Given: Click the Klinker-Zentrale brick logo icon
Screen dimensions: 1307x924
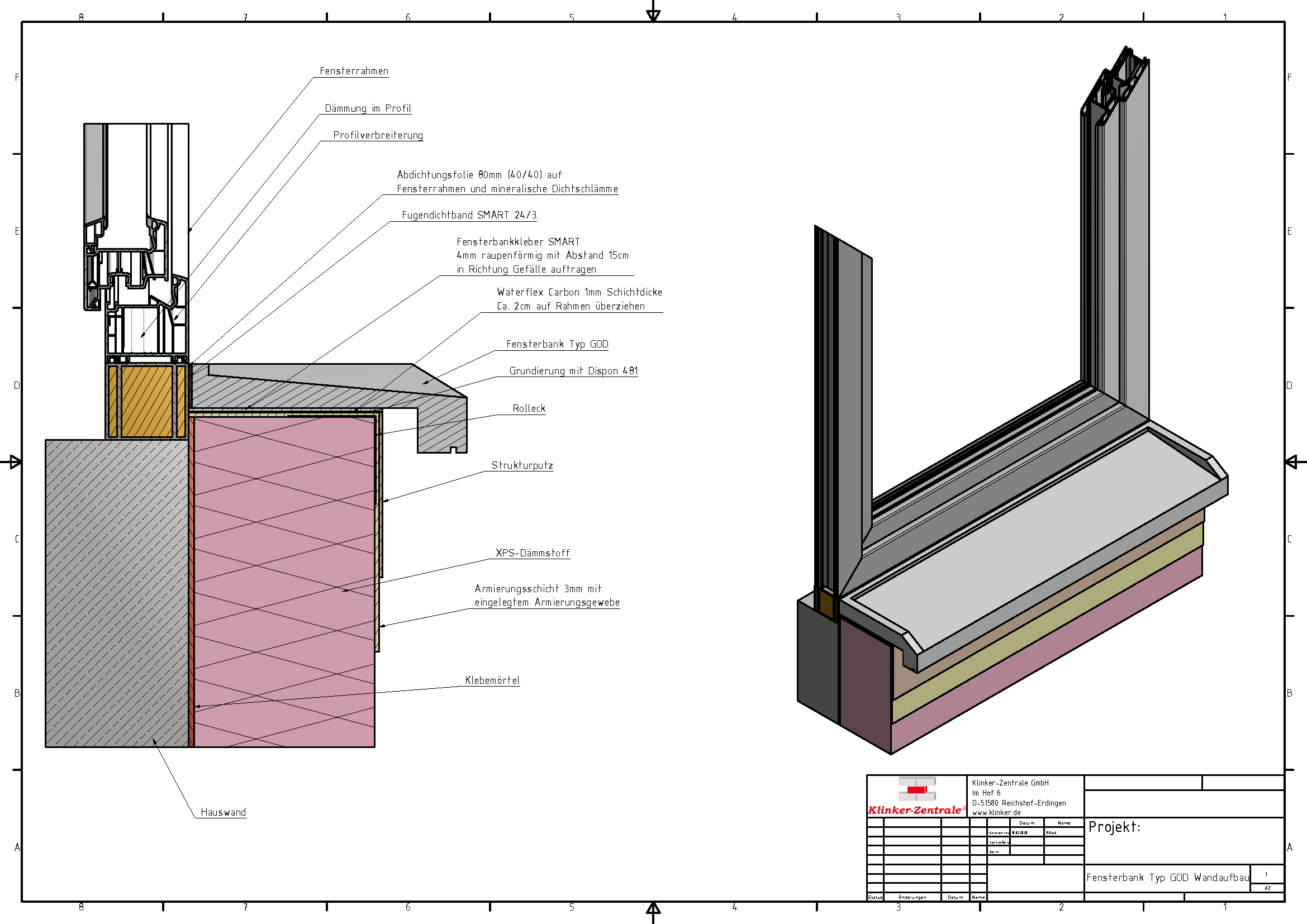Looking at the screenshot, I should (x=916, y=789).
